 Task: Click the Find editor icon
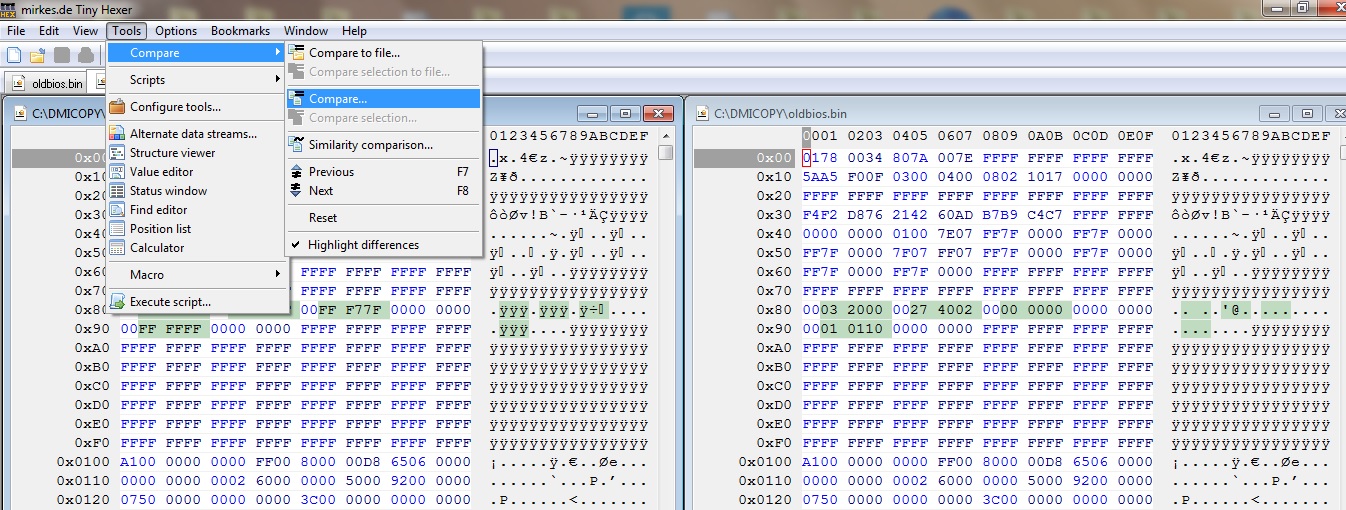[x=117, y=210]
